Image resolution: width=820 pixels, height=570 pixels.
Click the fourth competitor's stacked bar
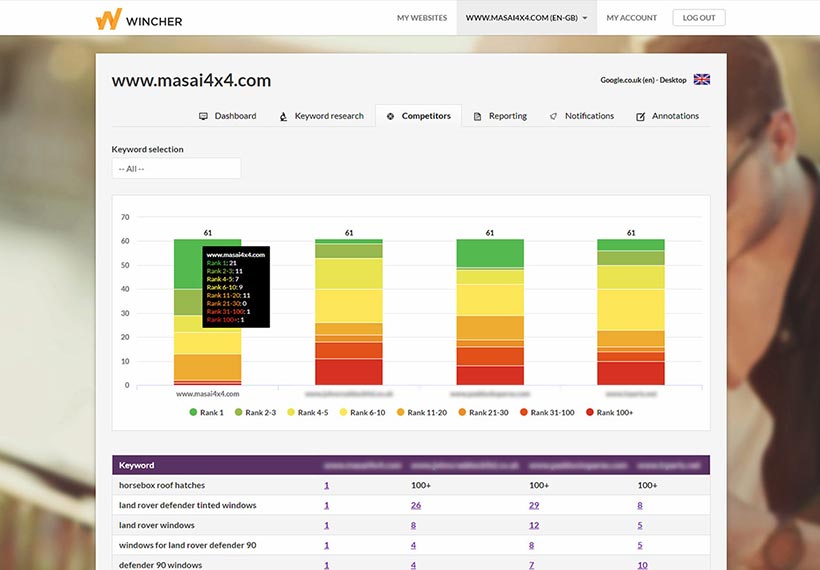click(x=631, y=312)
